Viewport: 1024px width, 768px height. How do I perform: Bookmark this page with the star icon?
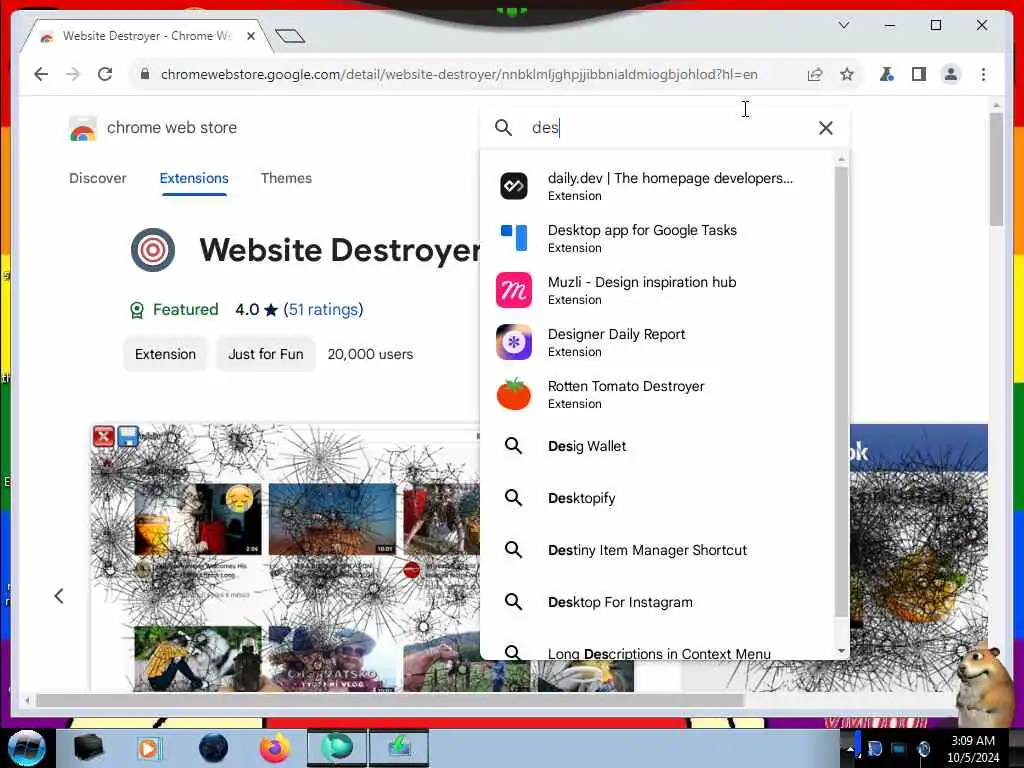(847, 74)
